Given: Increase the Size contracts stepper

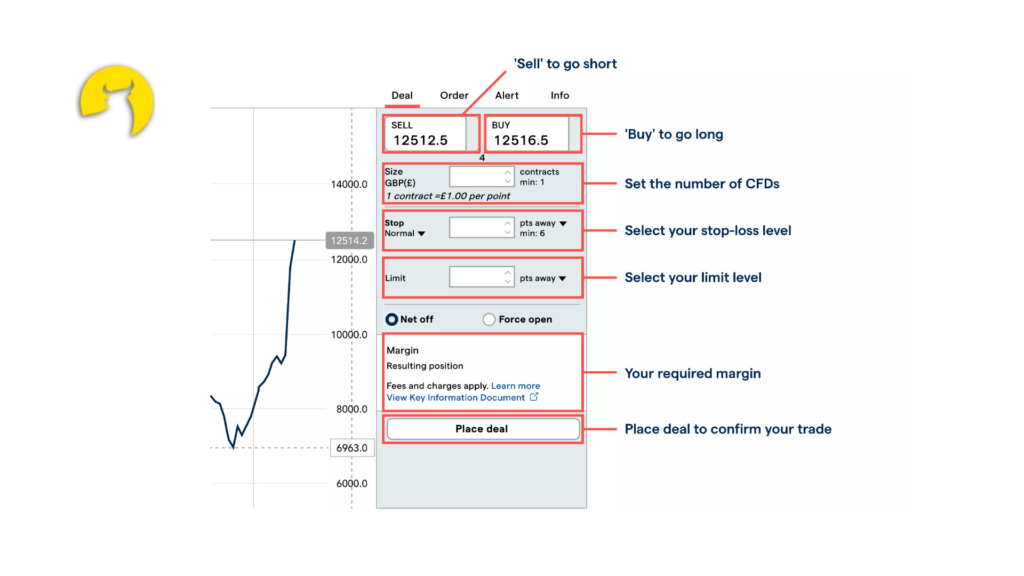Looking at the screenshot, I should coord(507,173).
